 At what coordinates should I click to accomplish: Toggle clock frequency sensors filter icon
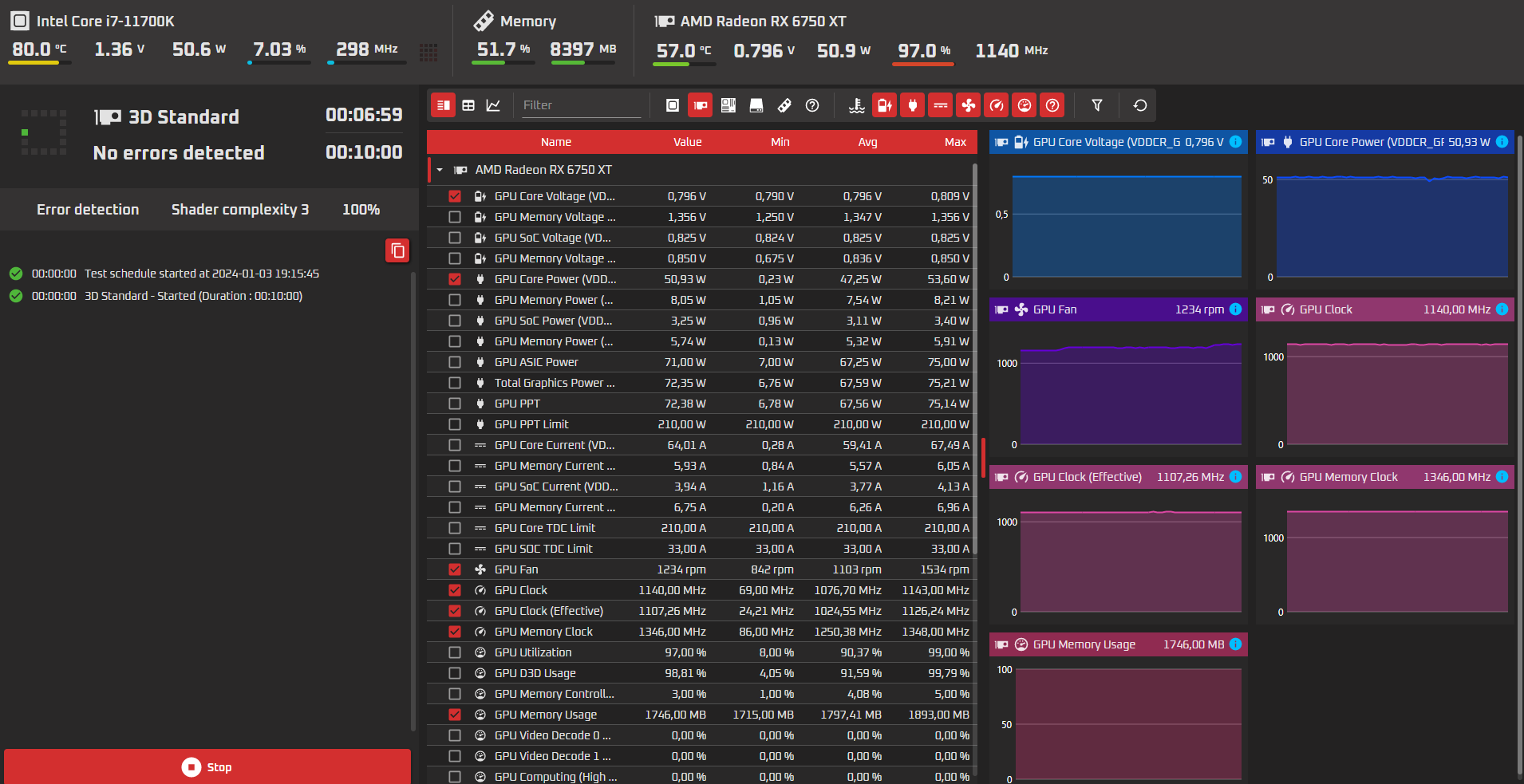[x=997, y=105]
